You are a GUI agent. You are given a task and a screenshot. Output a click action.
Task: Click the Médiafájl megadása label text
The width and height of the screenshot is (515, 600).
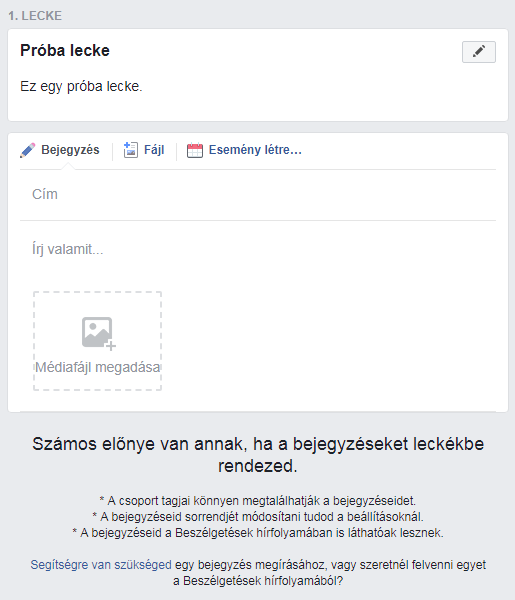coord(98,367)
